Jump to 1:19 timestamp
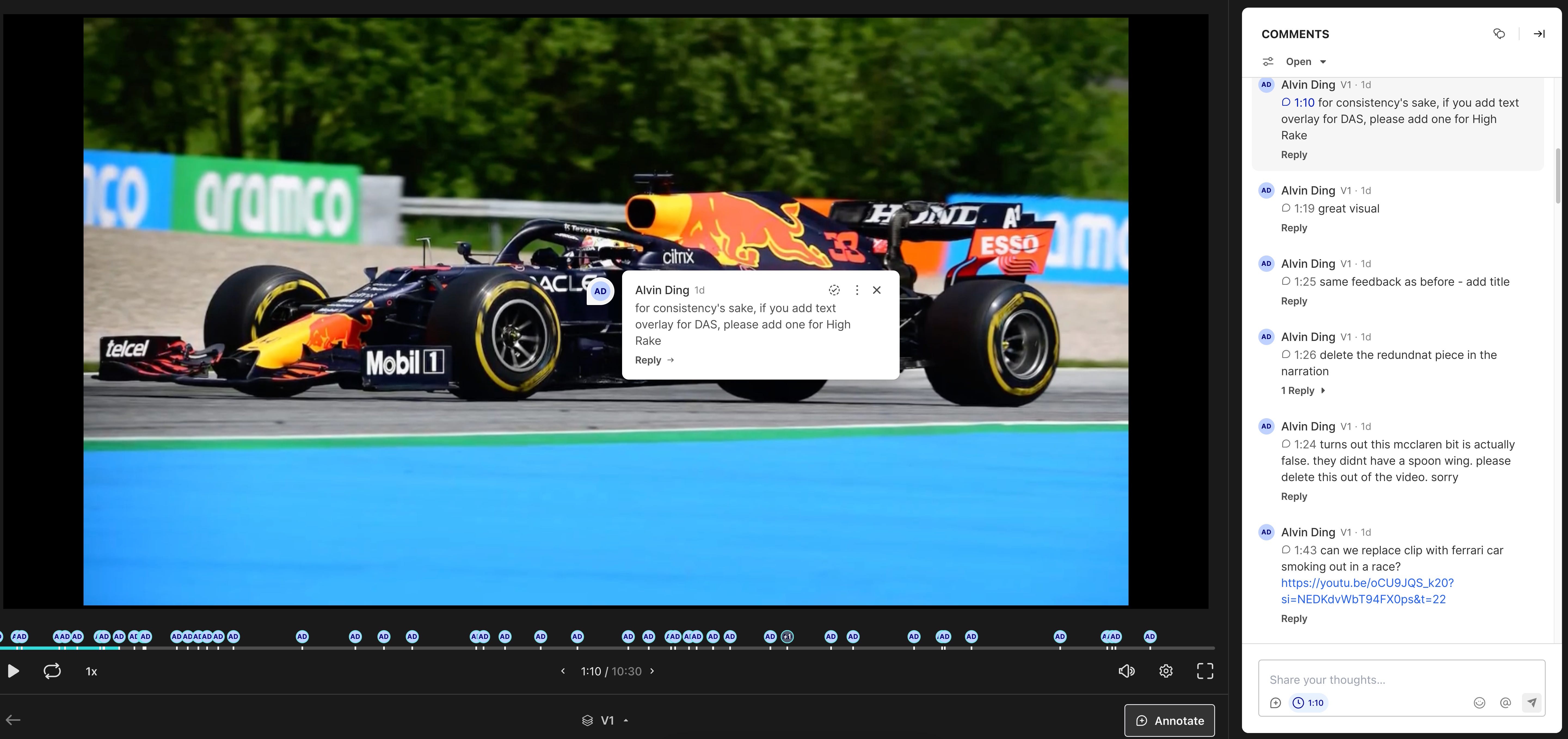 (1304, 208)
